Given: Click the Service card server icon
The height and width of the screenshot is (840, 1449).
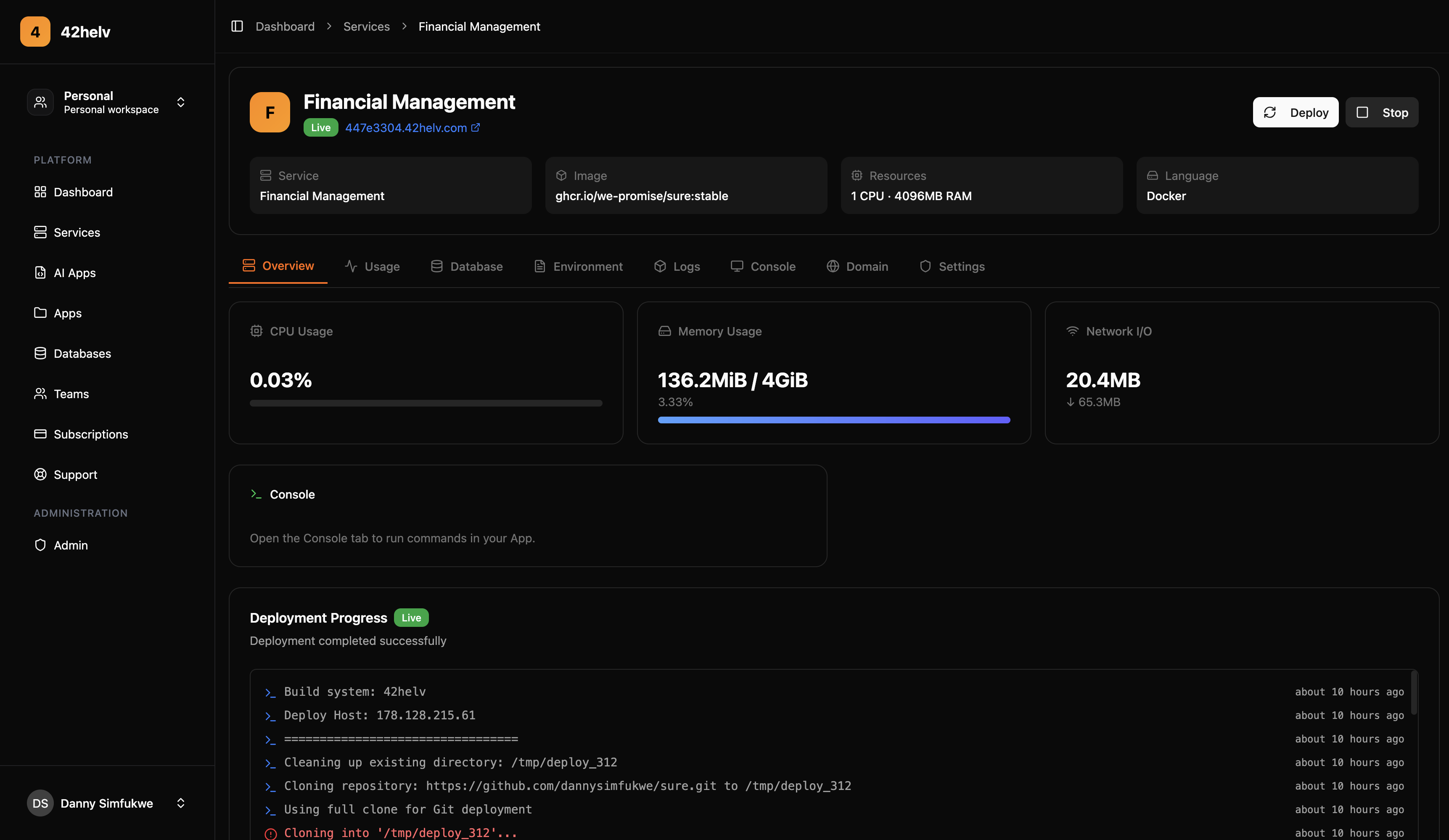Looking at the screenshot, I should pyautogui.click(x=266, y=175).
